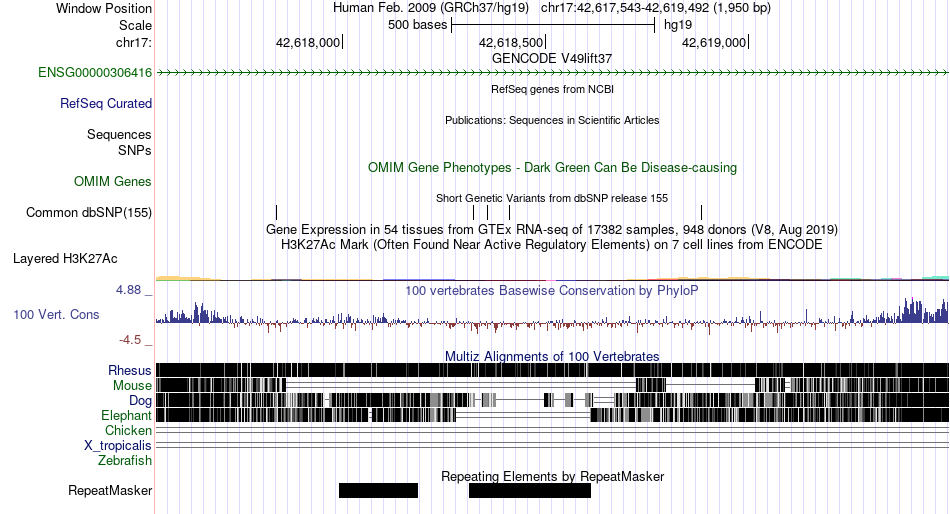Click the chr17: ruler label
The image size is (950, 514).
133,42
